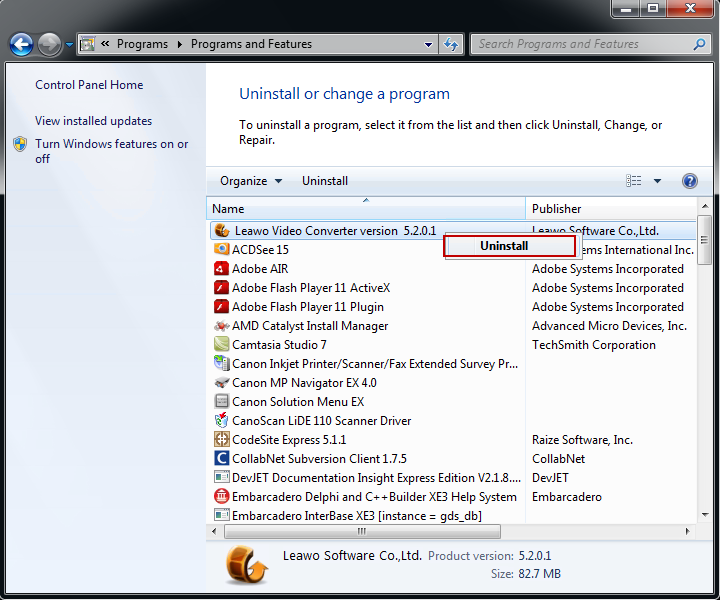Click Embarcadero Delphi Help System icon
Viewport: 720px width, 600px height.
pyautogui.click(x=221, y=496)
